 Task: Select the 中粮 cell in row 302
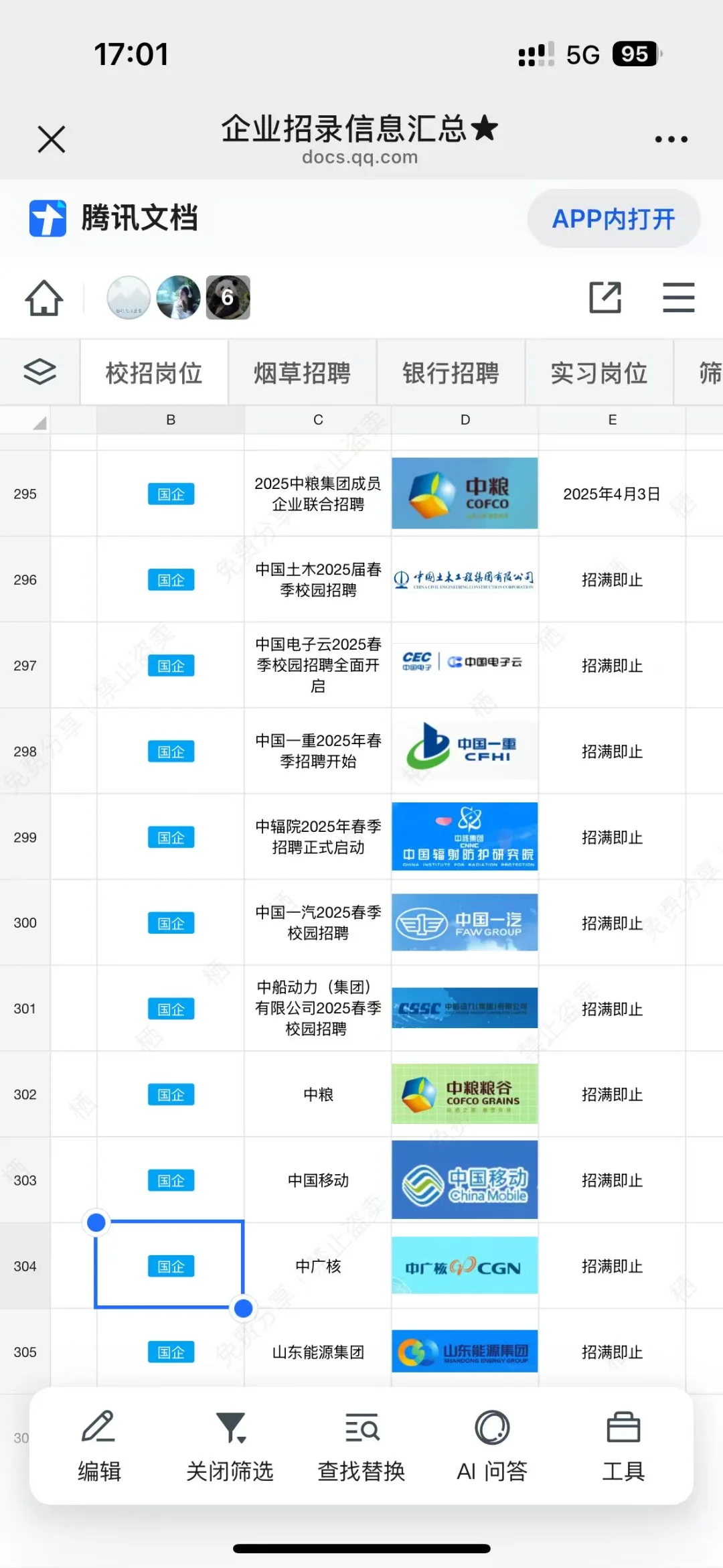[318, 1094]
